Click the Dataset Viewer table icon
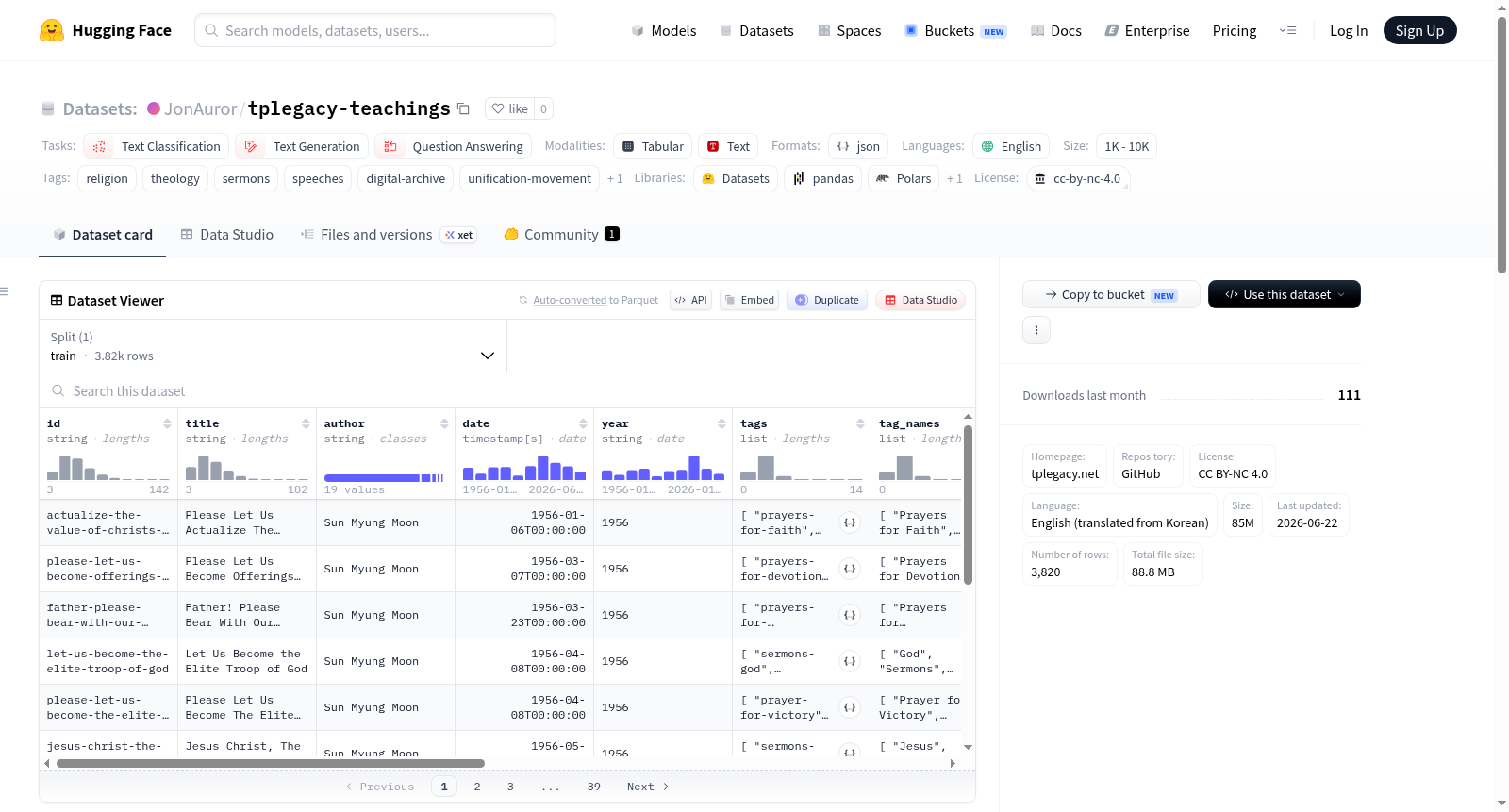Image resolution: width=1509 pixels, height=812 pixels. point(57,300)
